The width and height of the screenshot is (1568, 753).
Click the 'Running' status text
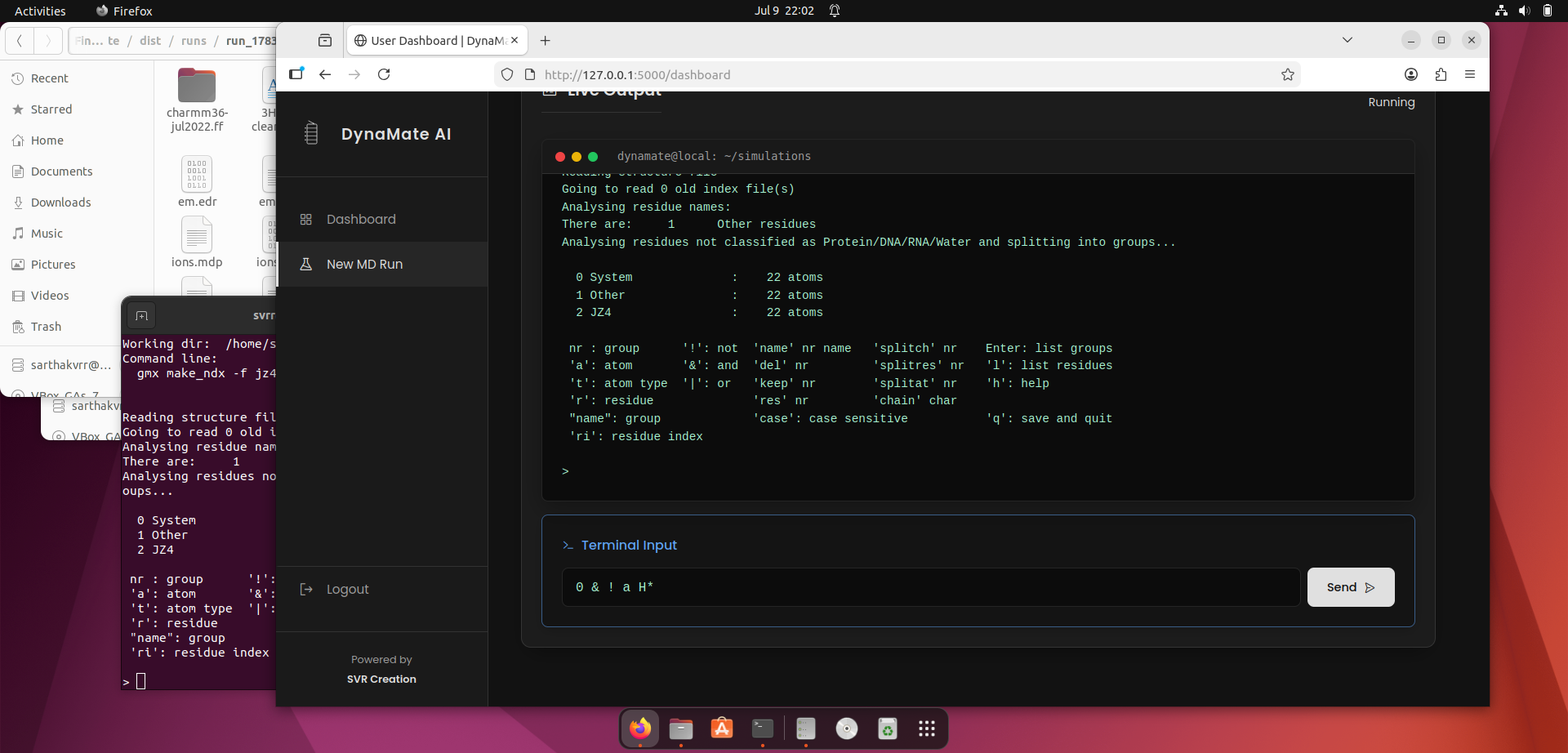[1392, 102]
